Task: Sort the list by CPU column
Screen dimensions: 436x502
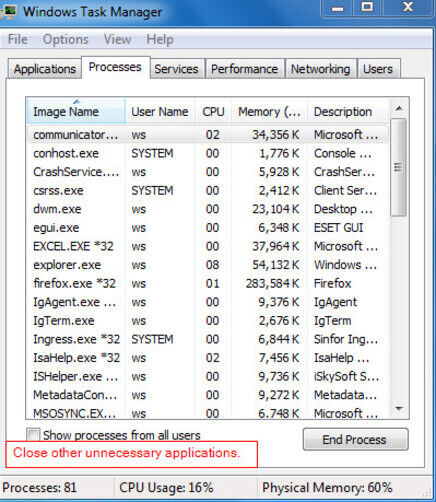Action: (x=213, y=111)
